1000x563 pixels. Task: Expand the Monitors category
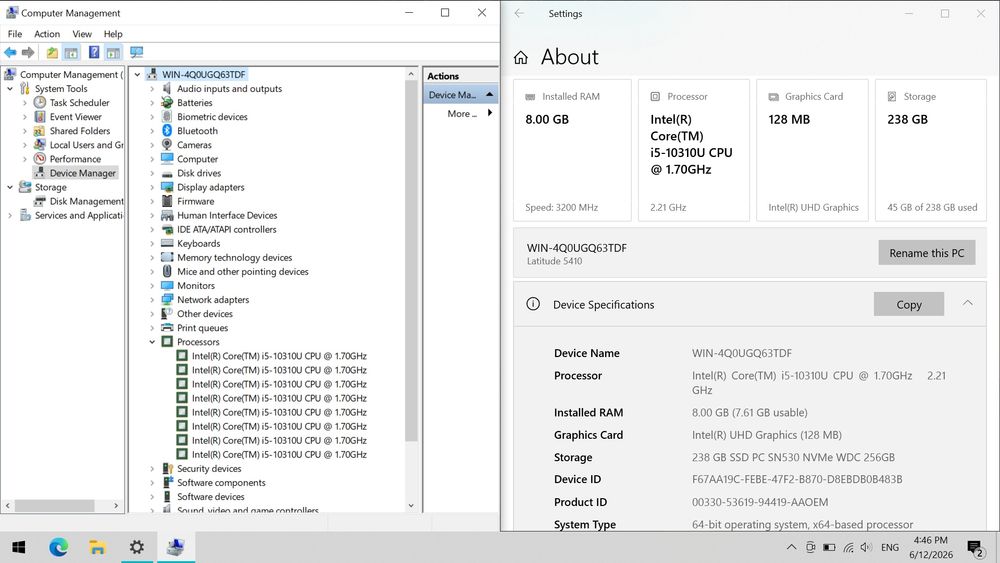point(152,286)
